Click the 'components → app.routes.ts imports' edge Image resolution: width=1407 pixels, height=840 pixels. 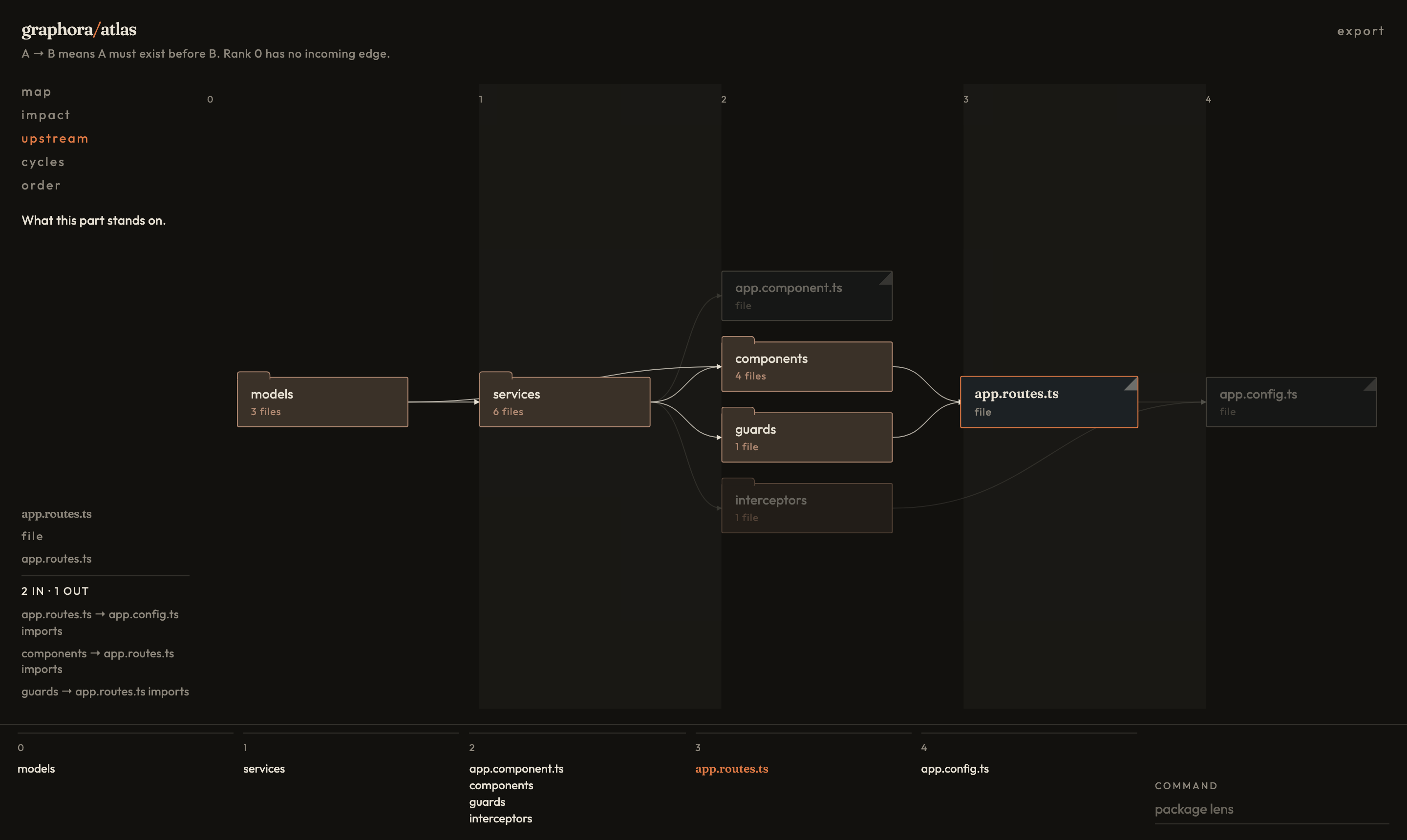point(98,661)
